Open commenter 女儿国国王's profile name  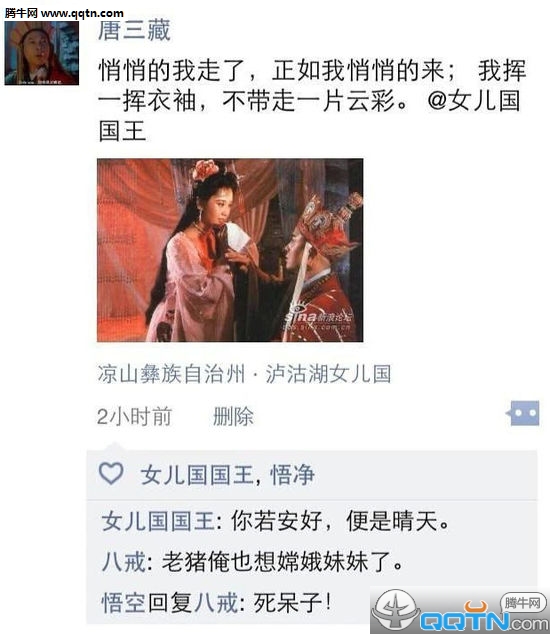[x=158, y=521]
